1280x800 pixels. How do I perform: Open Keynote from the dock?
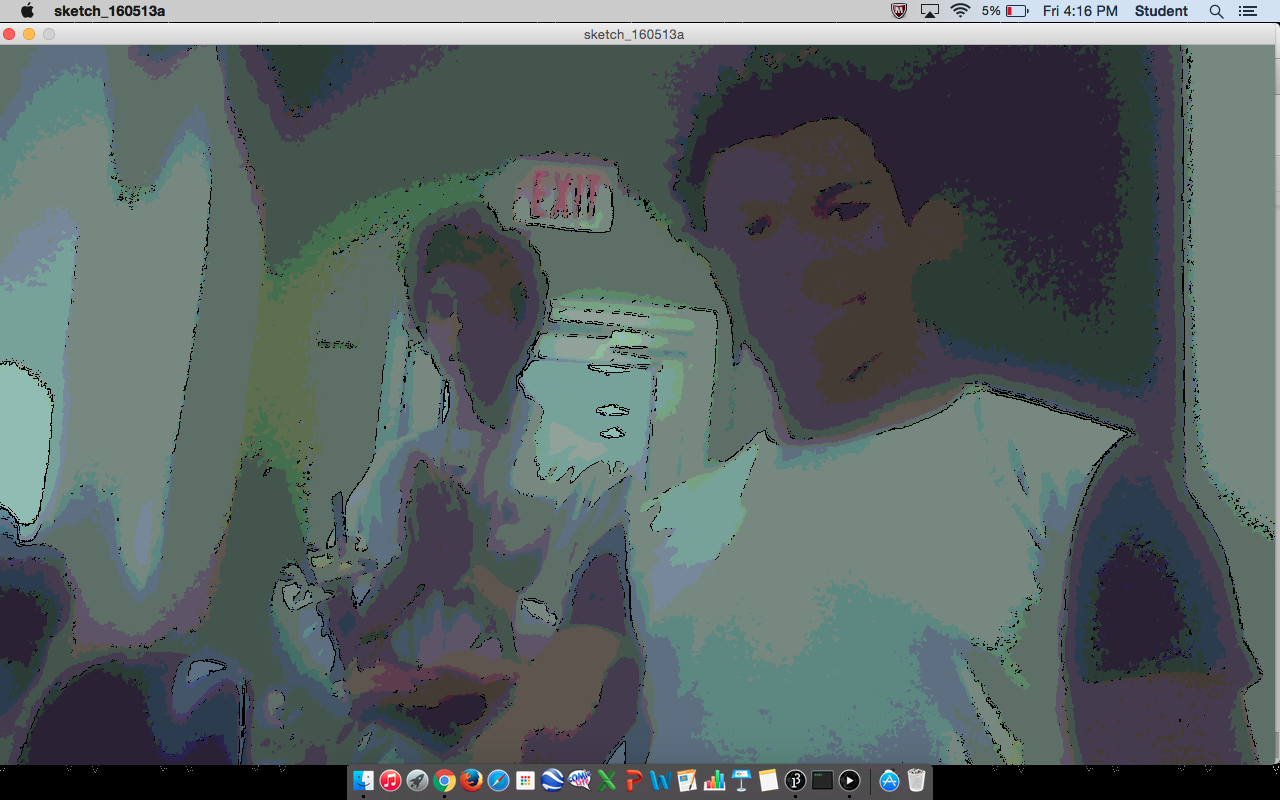pyautogui.click(x=741, y=781)
